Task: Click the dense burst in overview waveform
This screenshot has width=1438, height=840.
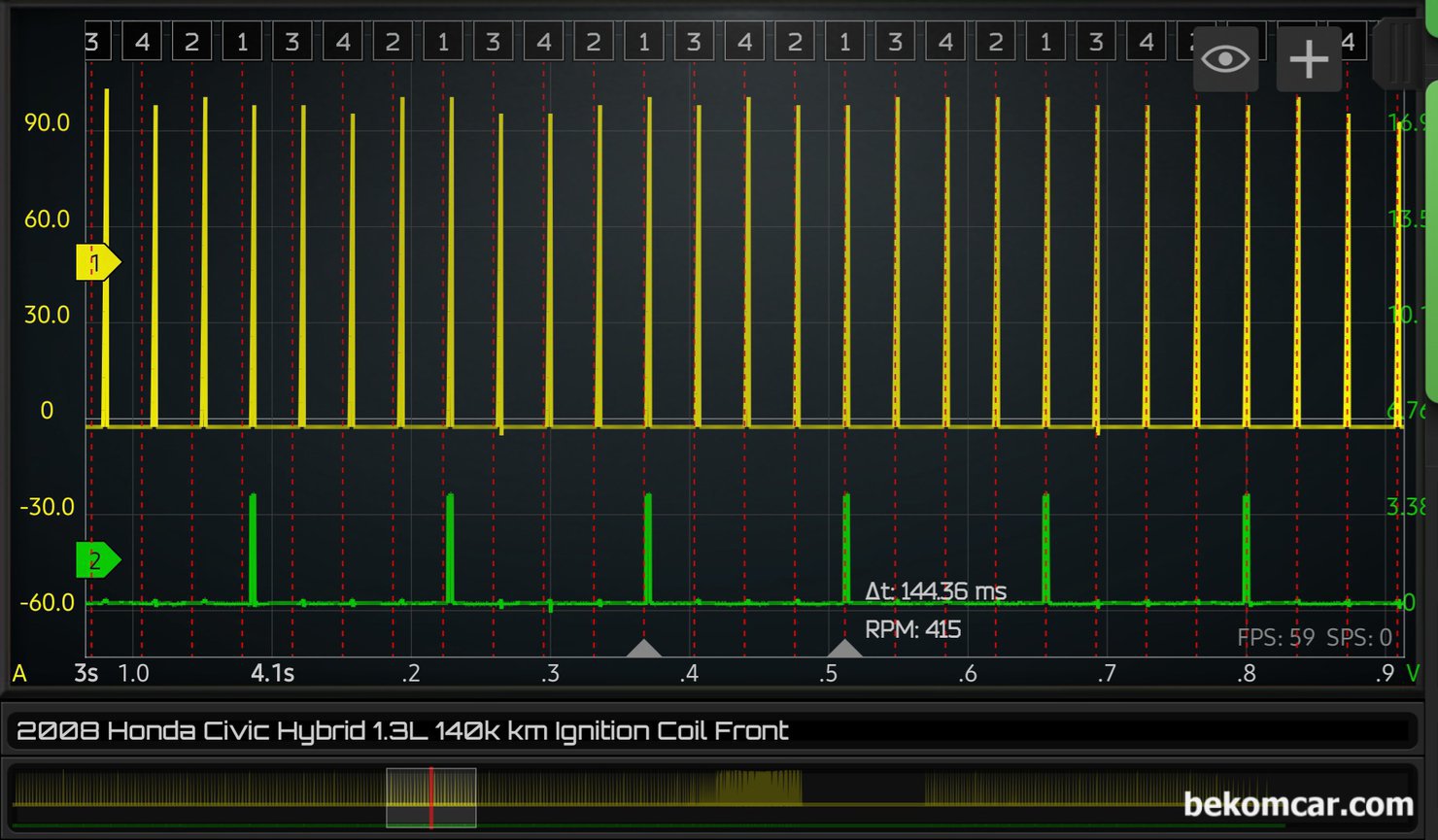Action: tap(758, 787)
